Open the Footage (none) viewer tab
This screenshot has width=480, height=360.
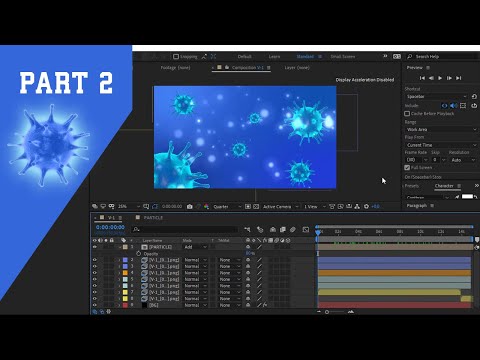[175, 68]
